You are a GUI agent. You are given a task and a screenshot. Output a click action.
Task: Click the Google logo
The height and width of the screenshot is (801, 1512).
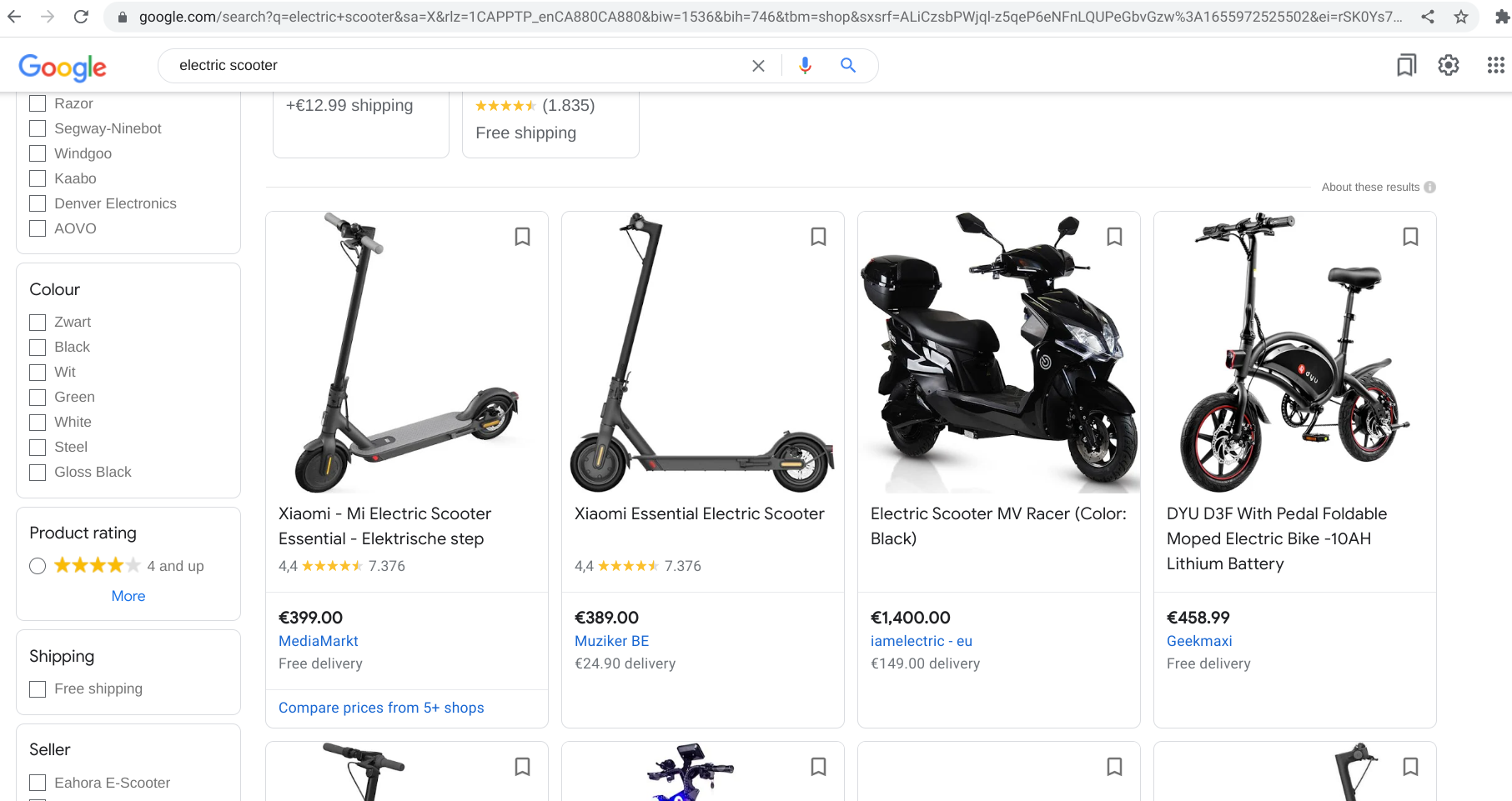(x=63, y=67)
